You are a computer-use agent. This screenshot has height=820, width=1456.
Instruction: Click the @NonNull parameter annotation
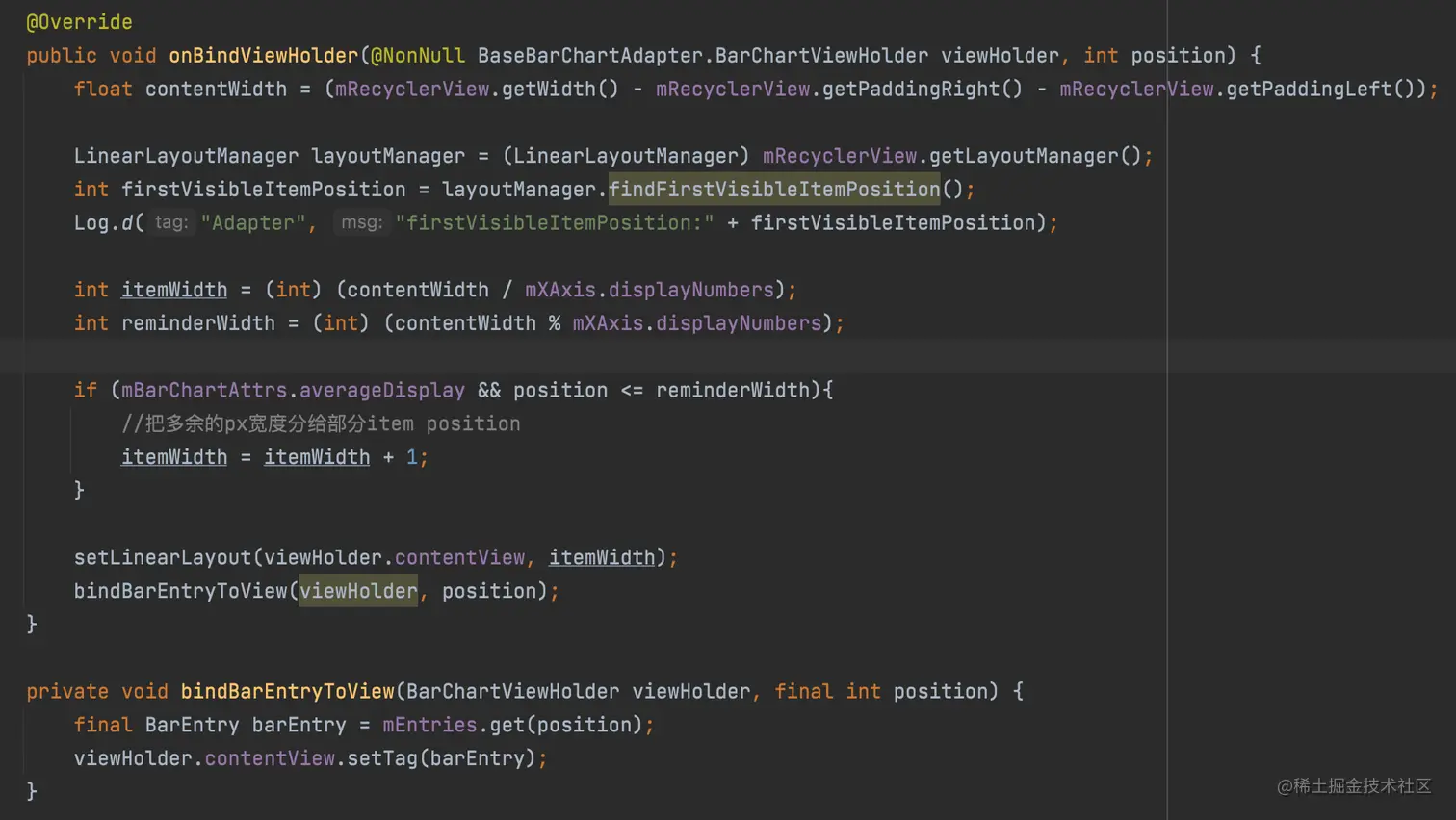point(418,56)
